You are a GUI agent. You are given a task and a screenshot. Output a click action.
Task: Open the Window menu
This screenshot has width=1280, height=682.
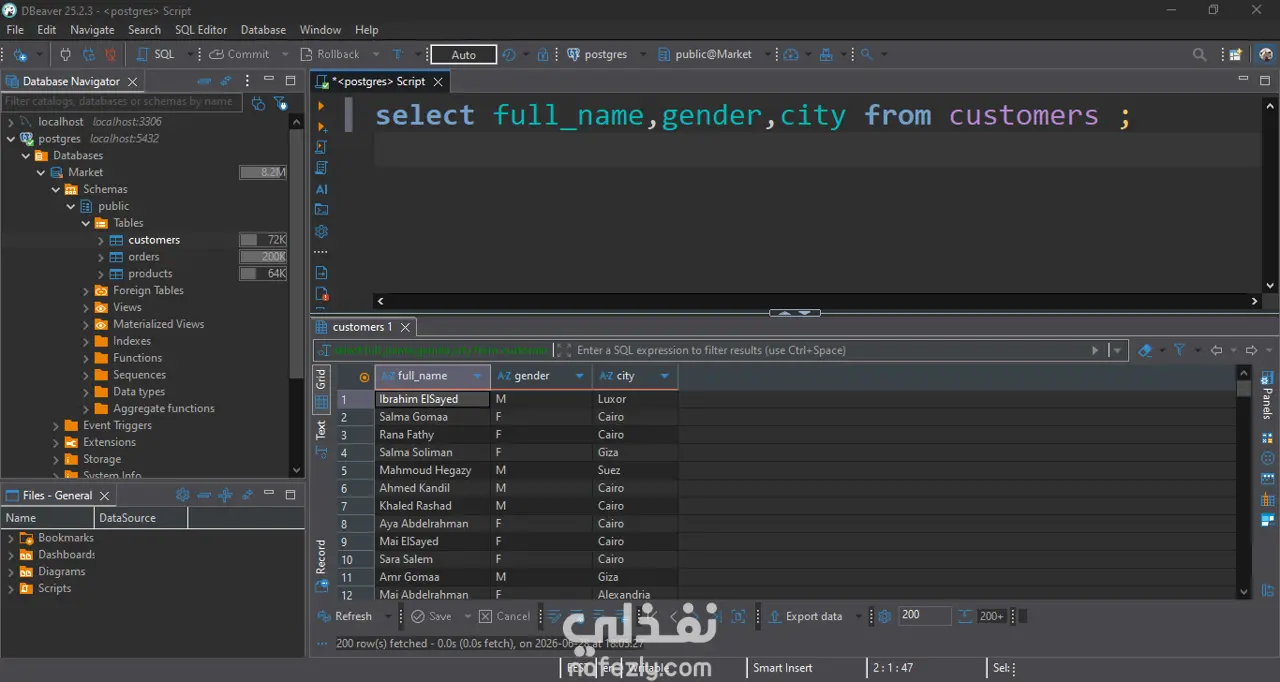tap(320, 30)
